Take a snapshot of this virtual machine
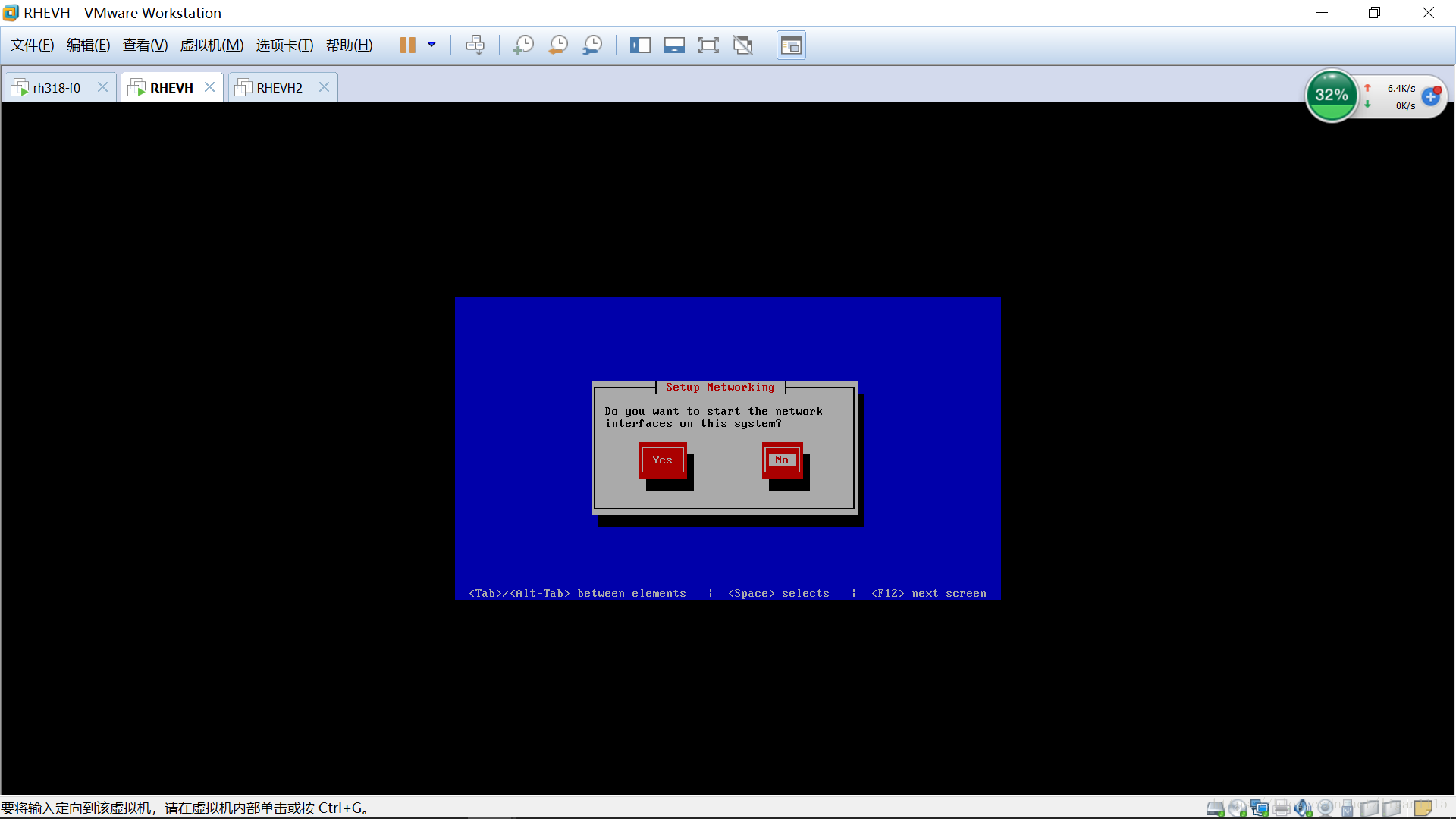 (x=523, y=45)
